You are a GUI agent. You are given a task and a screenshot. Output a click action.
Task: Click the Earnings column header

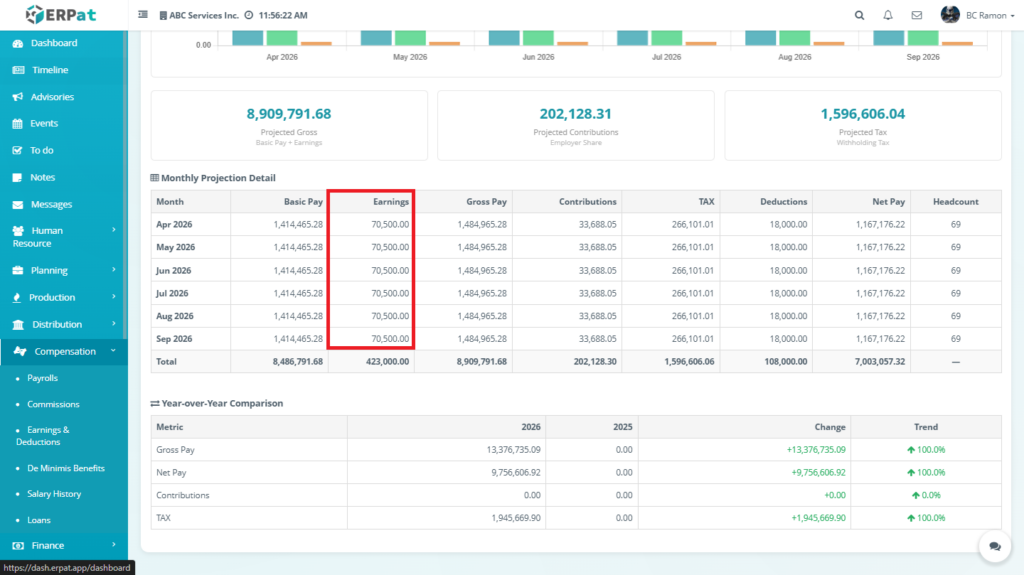(x=390, y=202)
